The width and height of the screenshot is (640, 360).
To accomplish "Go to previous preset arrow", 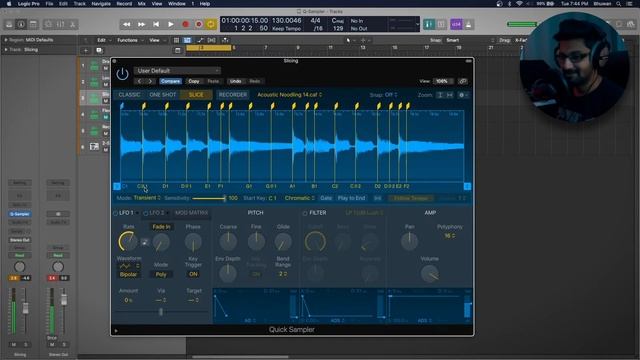I will pos(140,81).
